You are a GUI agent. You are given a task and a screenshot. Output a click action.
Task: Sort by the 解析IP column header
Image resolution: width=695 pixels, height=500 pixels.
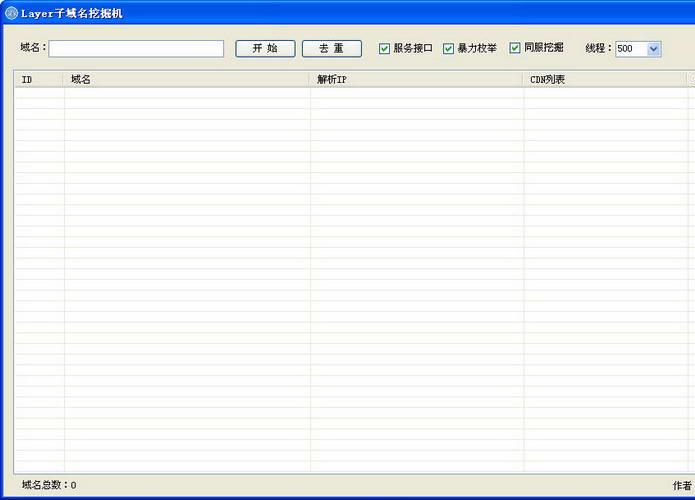click(416, 79)
